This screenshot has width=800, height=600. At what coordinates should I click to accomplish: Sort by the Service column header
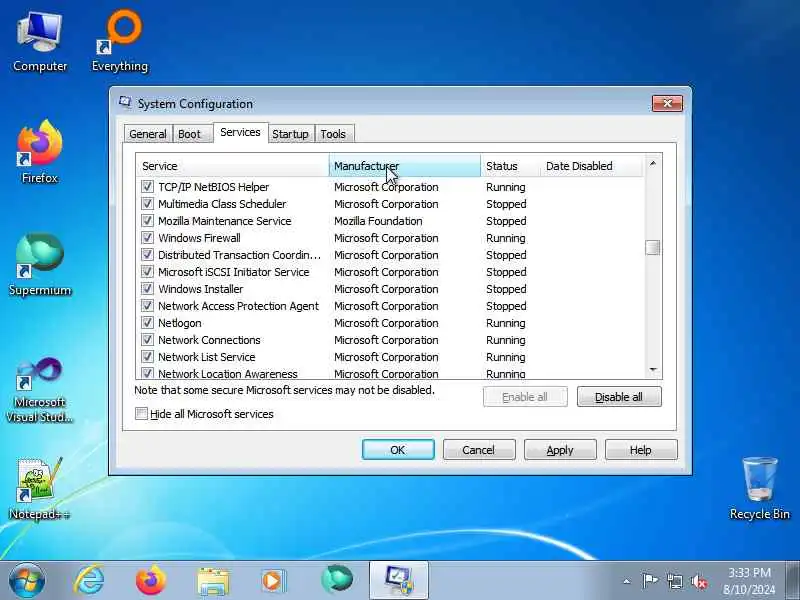(x=233, y=166)
